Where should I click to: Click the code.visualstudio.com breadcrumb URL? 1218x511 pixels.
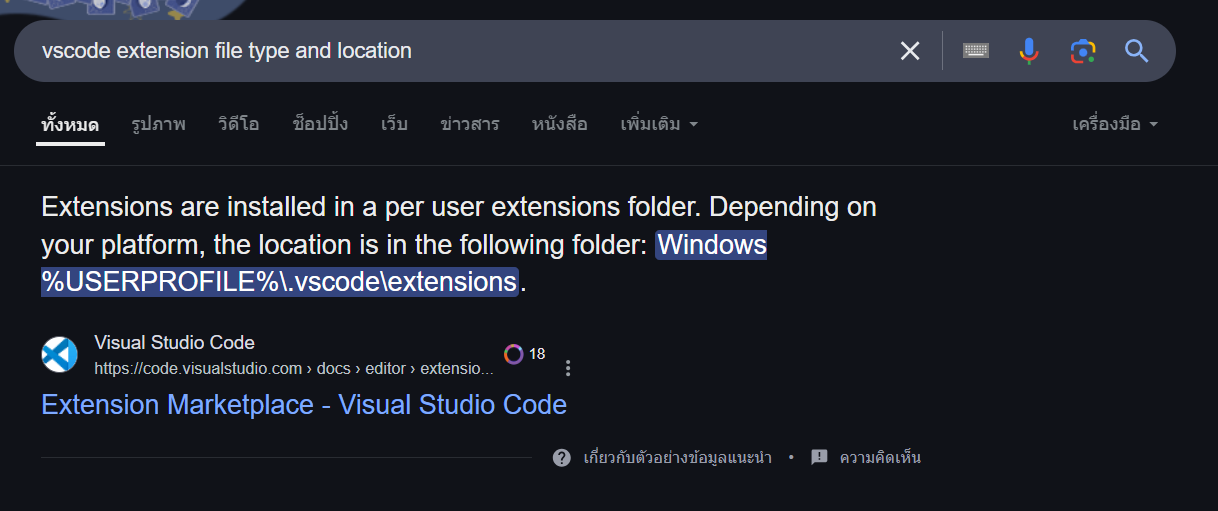[294, 369]
